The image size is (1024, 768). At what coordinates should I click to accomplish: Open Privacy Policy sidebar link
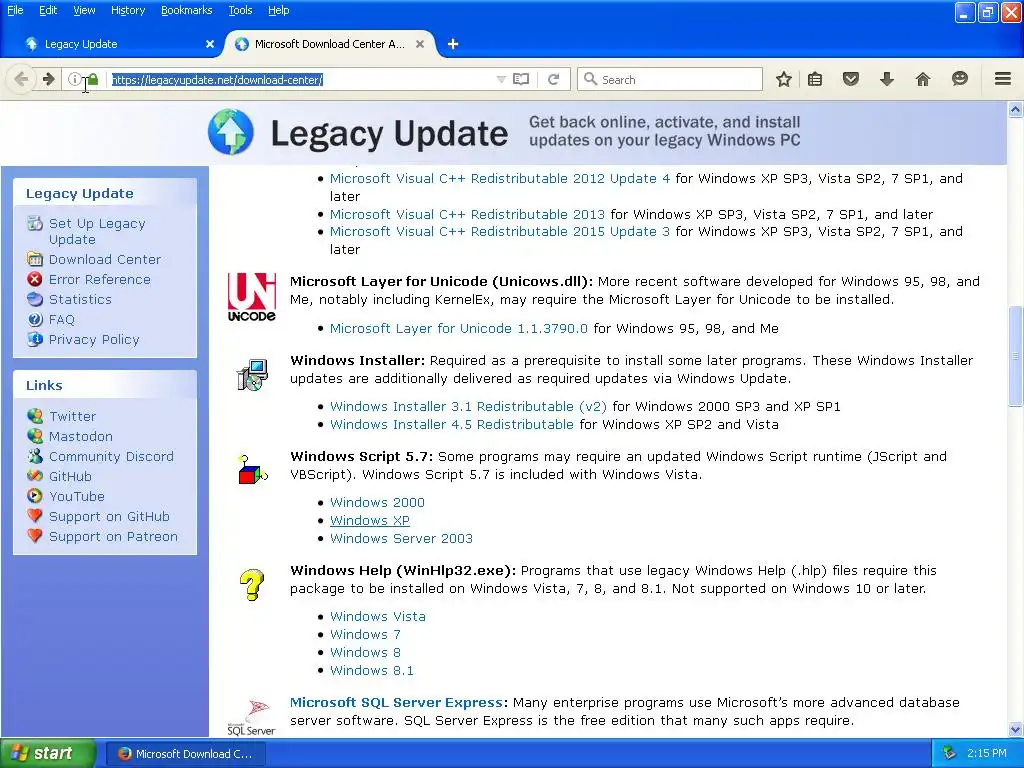tap(94, 340)
